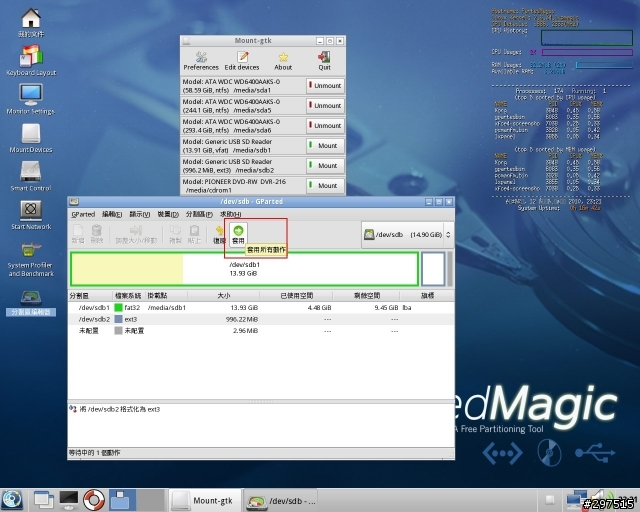Screen dimensions: 640x512
Task: Click Edit devices icon in Mount-gtk
Action: click(x=242, y=57)
